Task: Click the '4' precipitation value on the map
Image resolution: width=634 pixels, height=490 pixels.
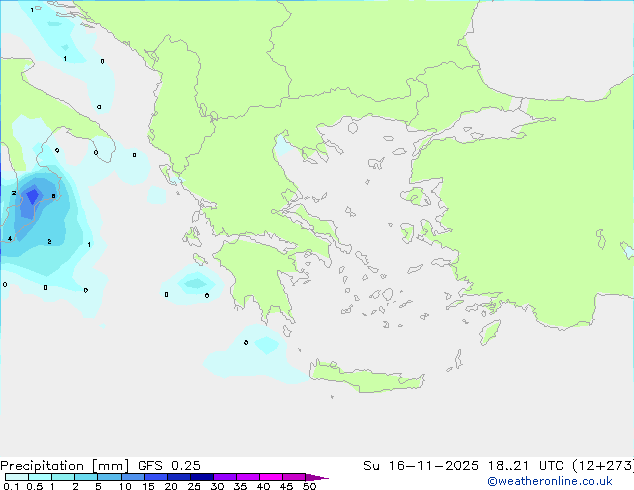Action: click(10, 239)
